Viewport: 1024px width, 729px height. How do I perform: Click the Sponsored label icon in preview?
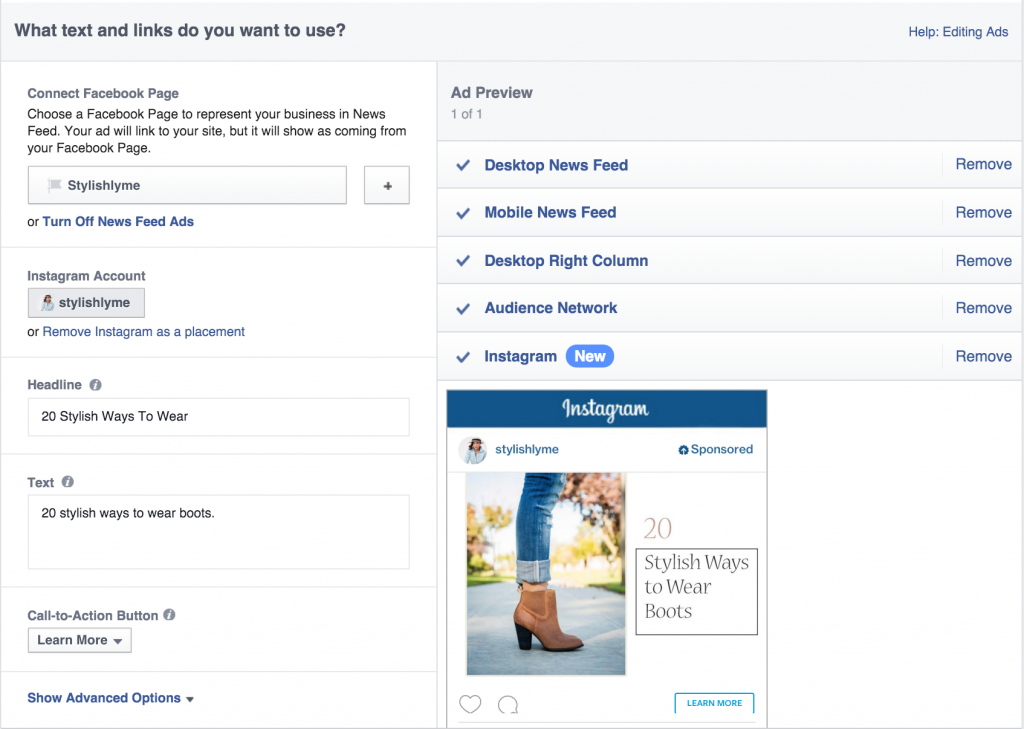pyautogui.click(x=683, y=450)
